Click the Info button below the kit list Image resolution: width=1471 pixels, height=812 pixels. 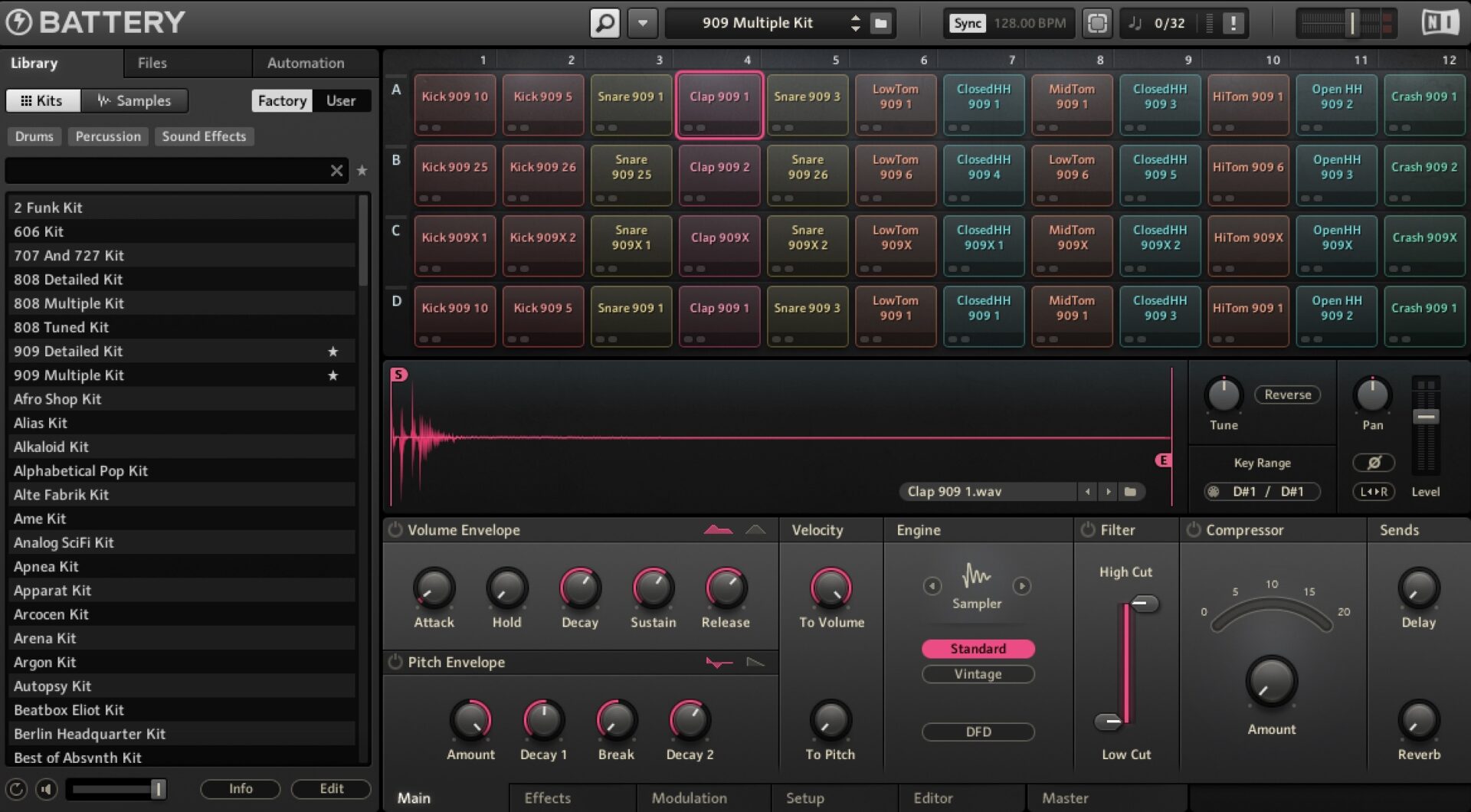[240, 788]
